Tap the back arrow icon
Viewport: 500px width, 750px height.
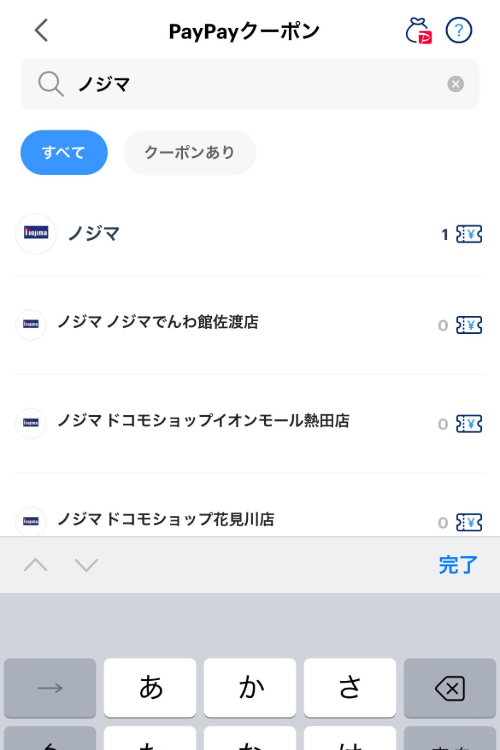tap(42, 30)
